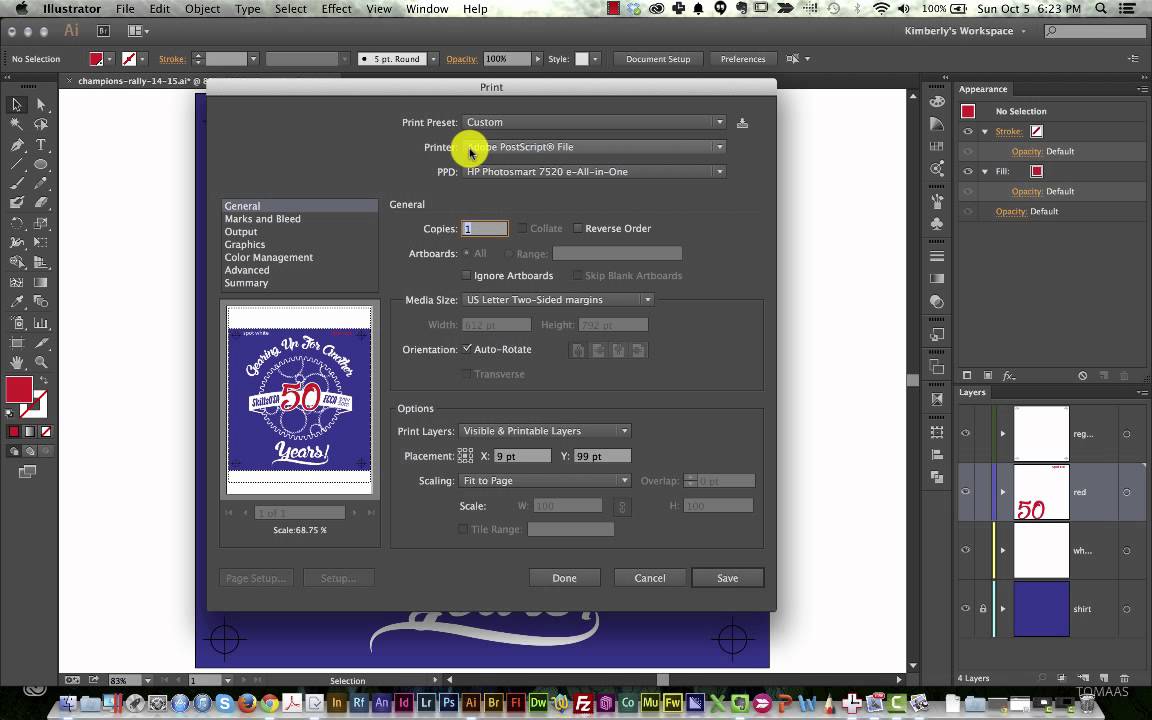Select the Selection tool arrow
Image resolution: width=1152 pixels, height=720 pixels.
click(17, 104)
